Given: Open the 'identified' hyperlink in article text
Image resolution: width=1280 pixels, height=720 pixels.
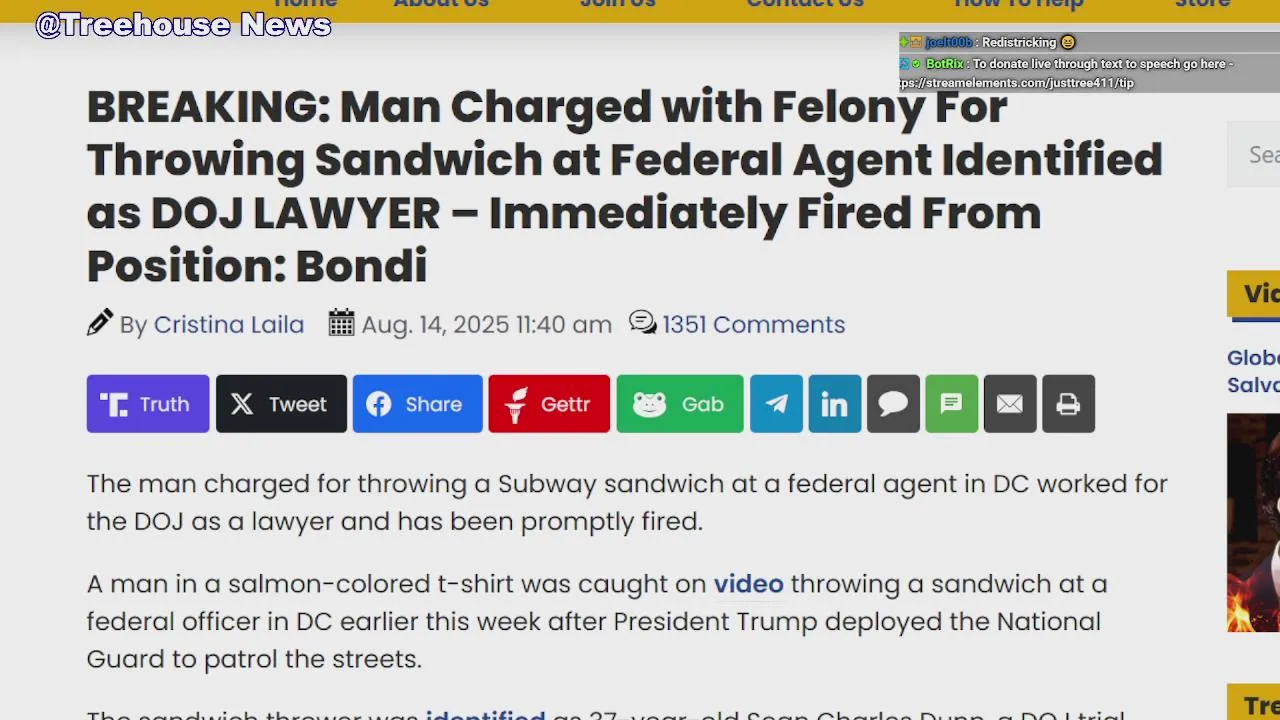Looking at the screenshot, I should [485, 714].
